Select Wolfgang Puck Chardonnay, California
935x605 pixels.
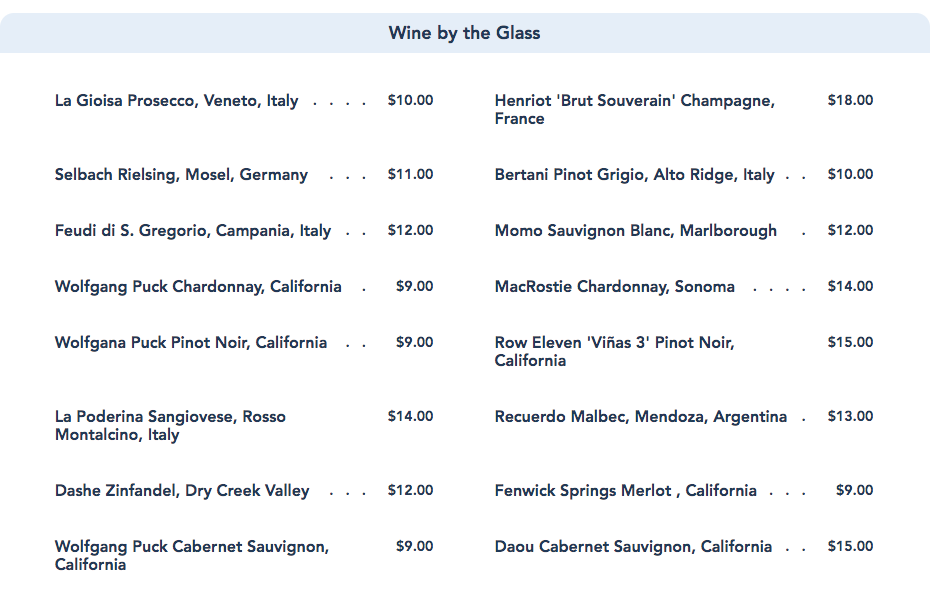click(x=198, y=287)
